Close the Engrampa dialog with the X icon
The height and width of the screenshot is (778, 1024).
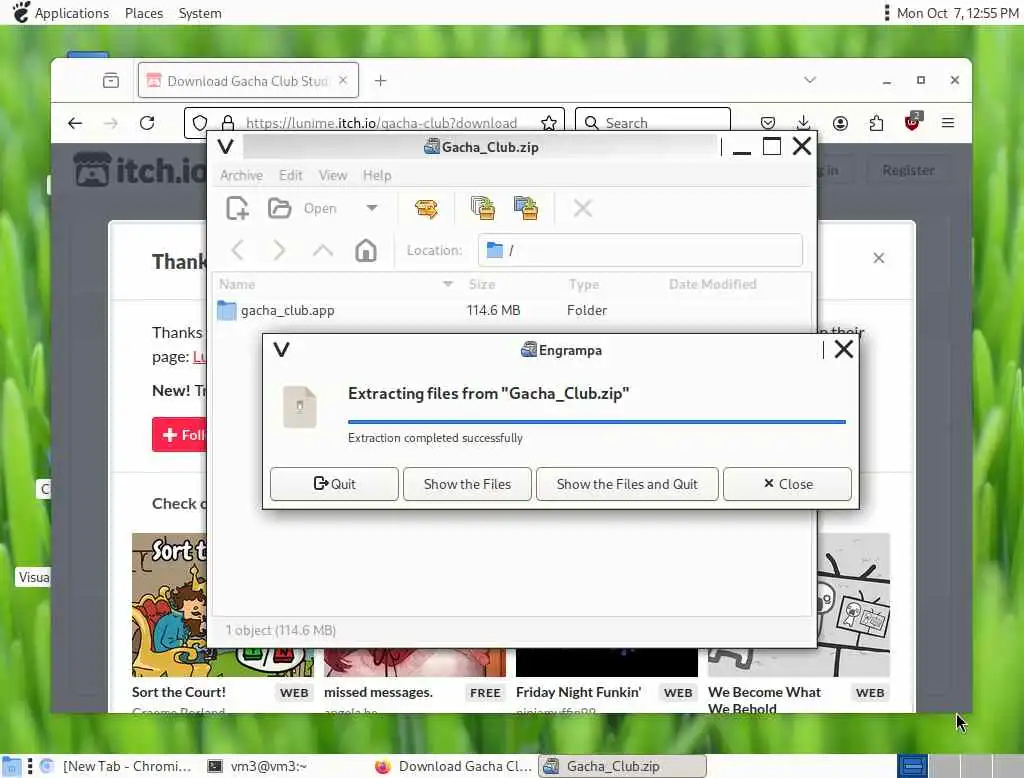tap(843, 349)
